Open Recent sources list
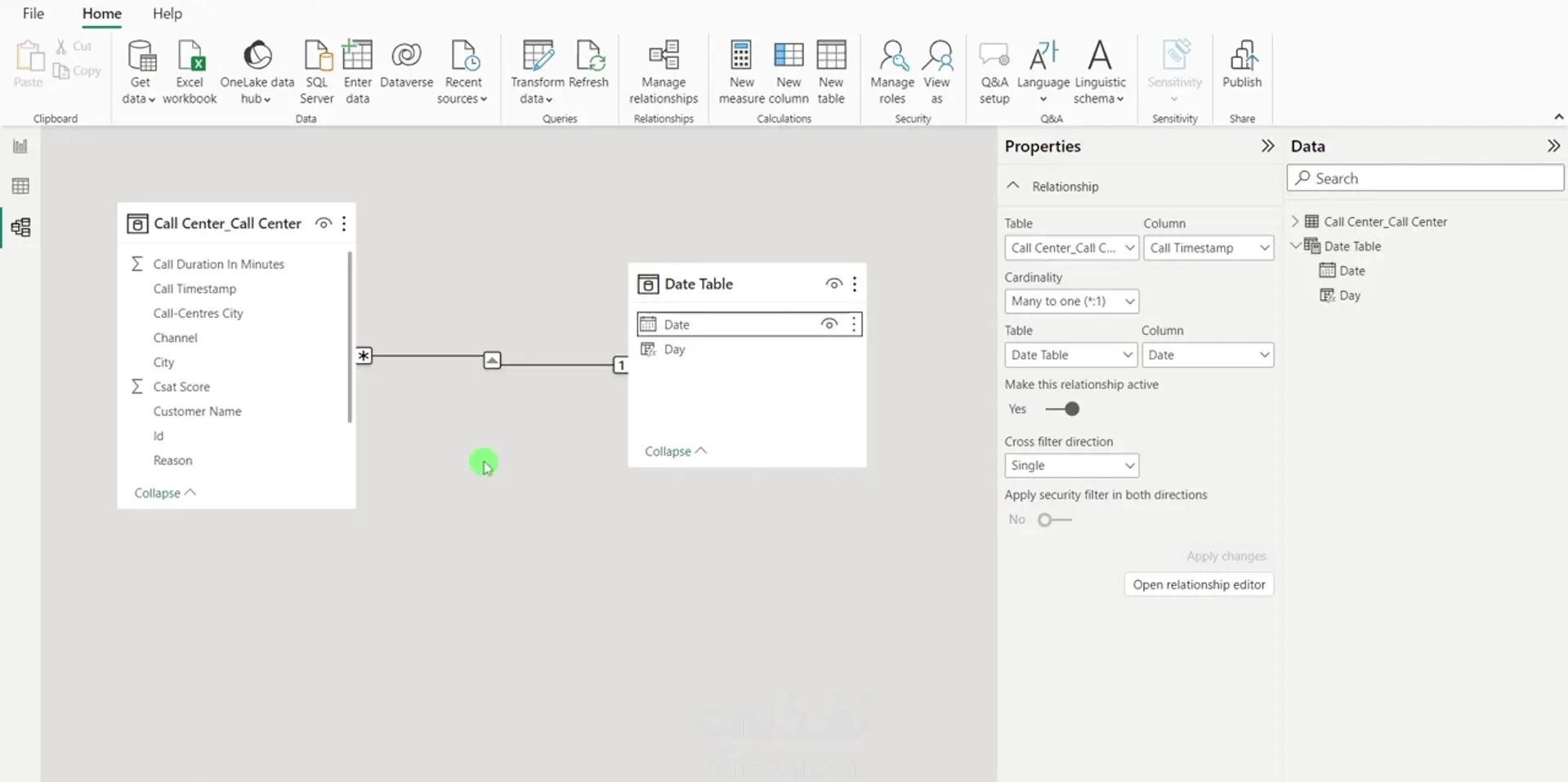The width and height of the screenshot is (1568, 782). 462,72
